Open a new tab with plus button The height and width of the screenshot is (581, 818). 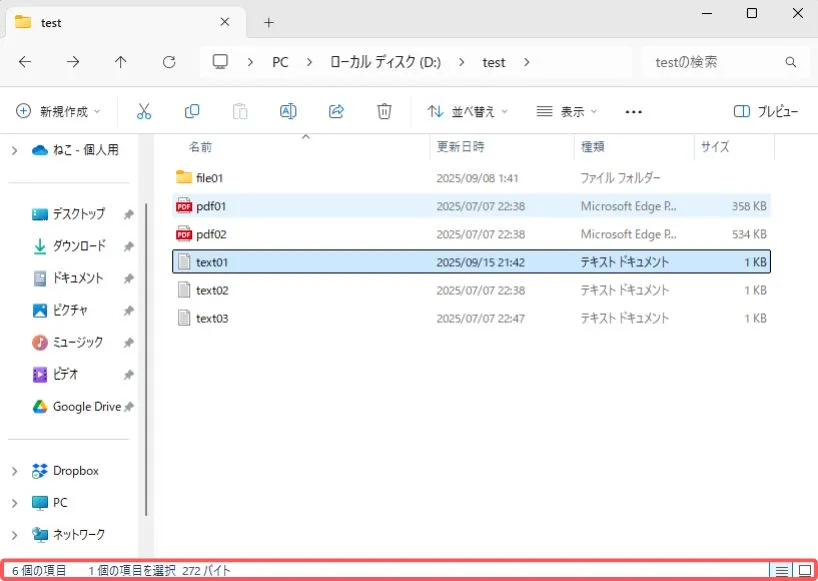(x=269, y=22)
